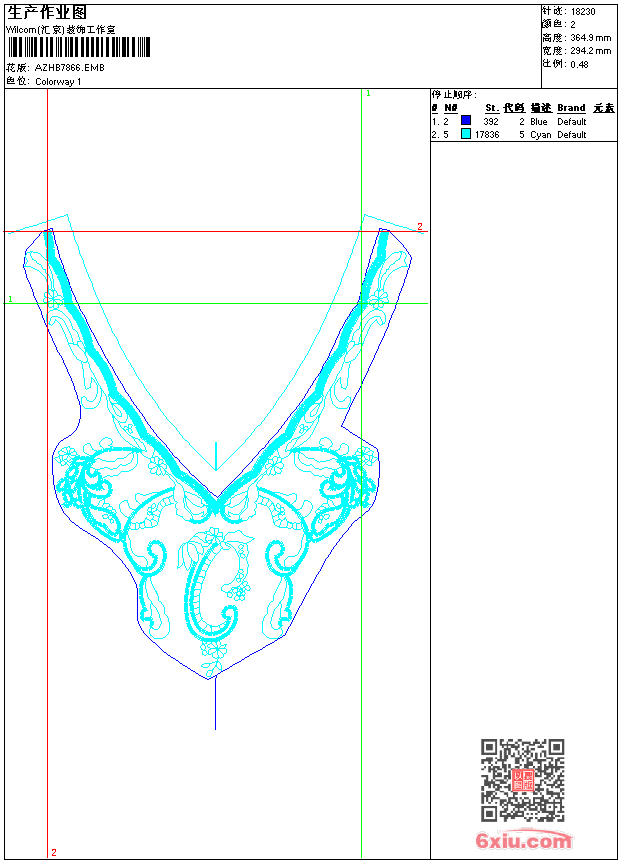Select the 生产作业图 title heading

pyautogui.click(x=47, y=12)
